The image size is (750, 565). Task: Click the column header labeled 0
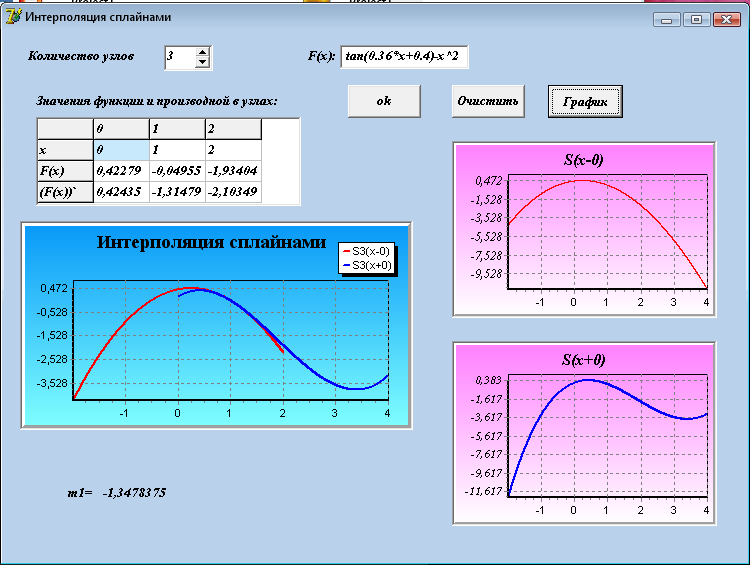click(121, 129)
